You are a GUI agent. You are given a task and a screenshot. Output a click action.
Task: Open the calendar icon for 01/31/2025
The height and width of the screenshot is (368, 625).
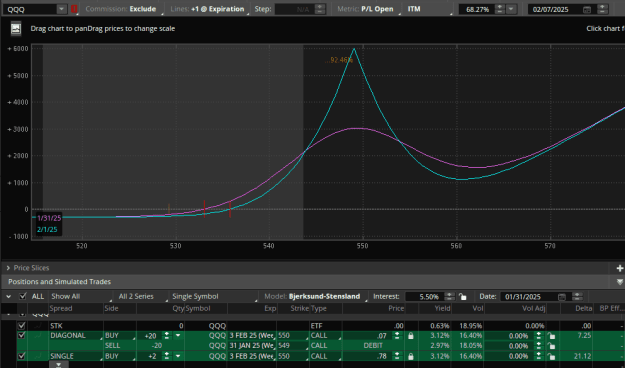coord(562,297)
